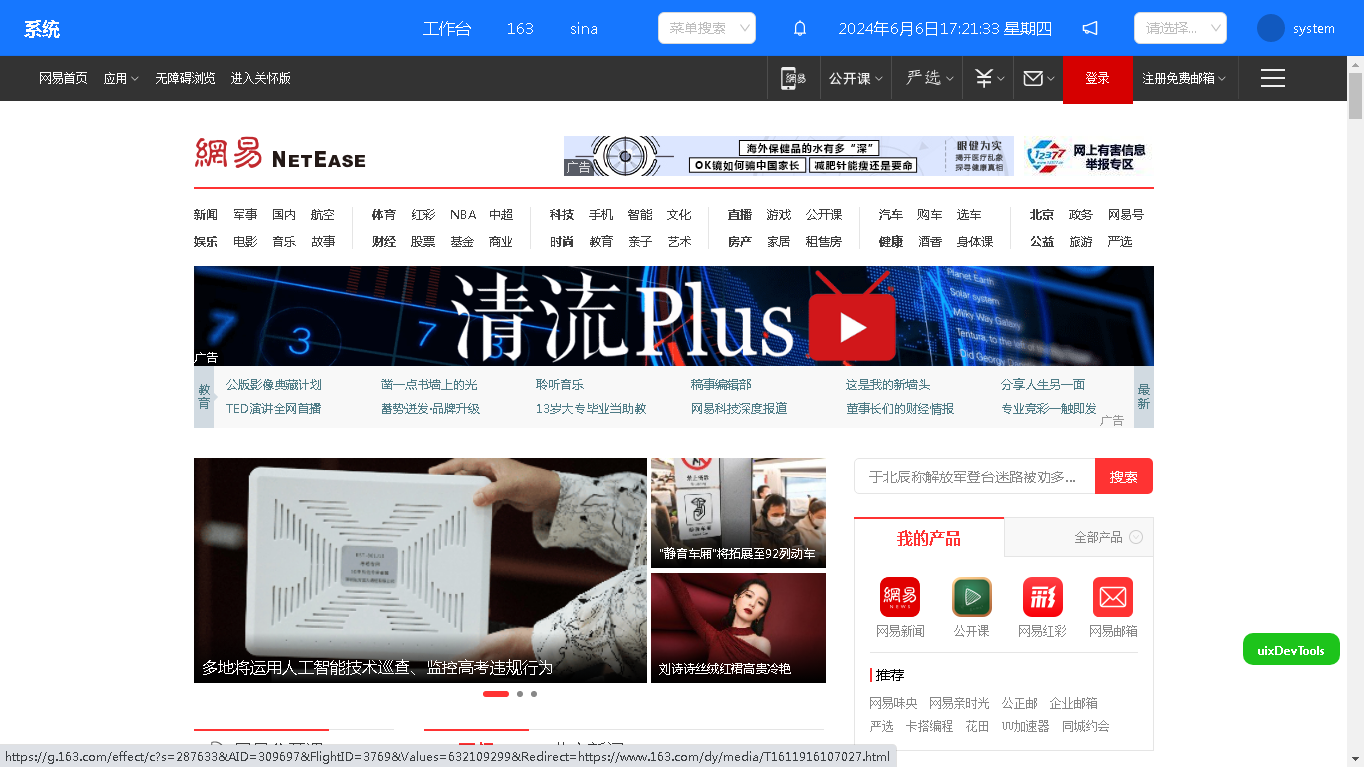Open the 网易味央 recommended link
Image resolution: width=1364 pixels, height=767 pixels.
[893, 703]
